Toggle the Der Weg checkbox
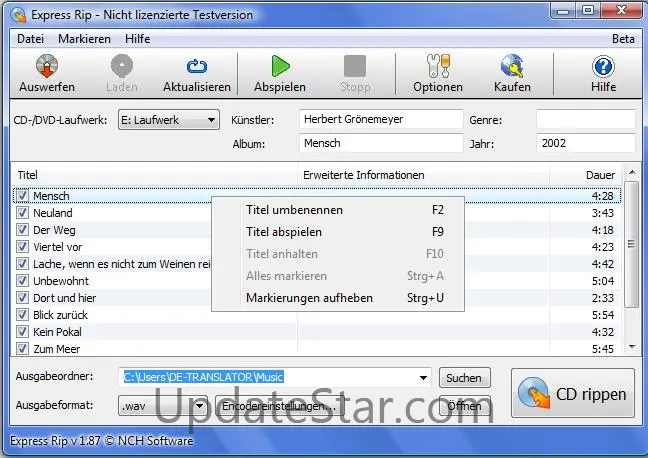648x458 pixels. (x=22, y=229)
